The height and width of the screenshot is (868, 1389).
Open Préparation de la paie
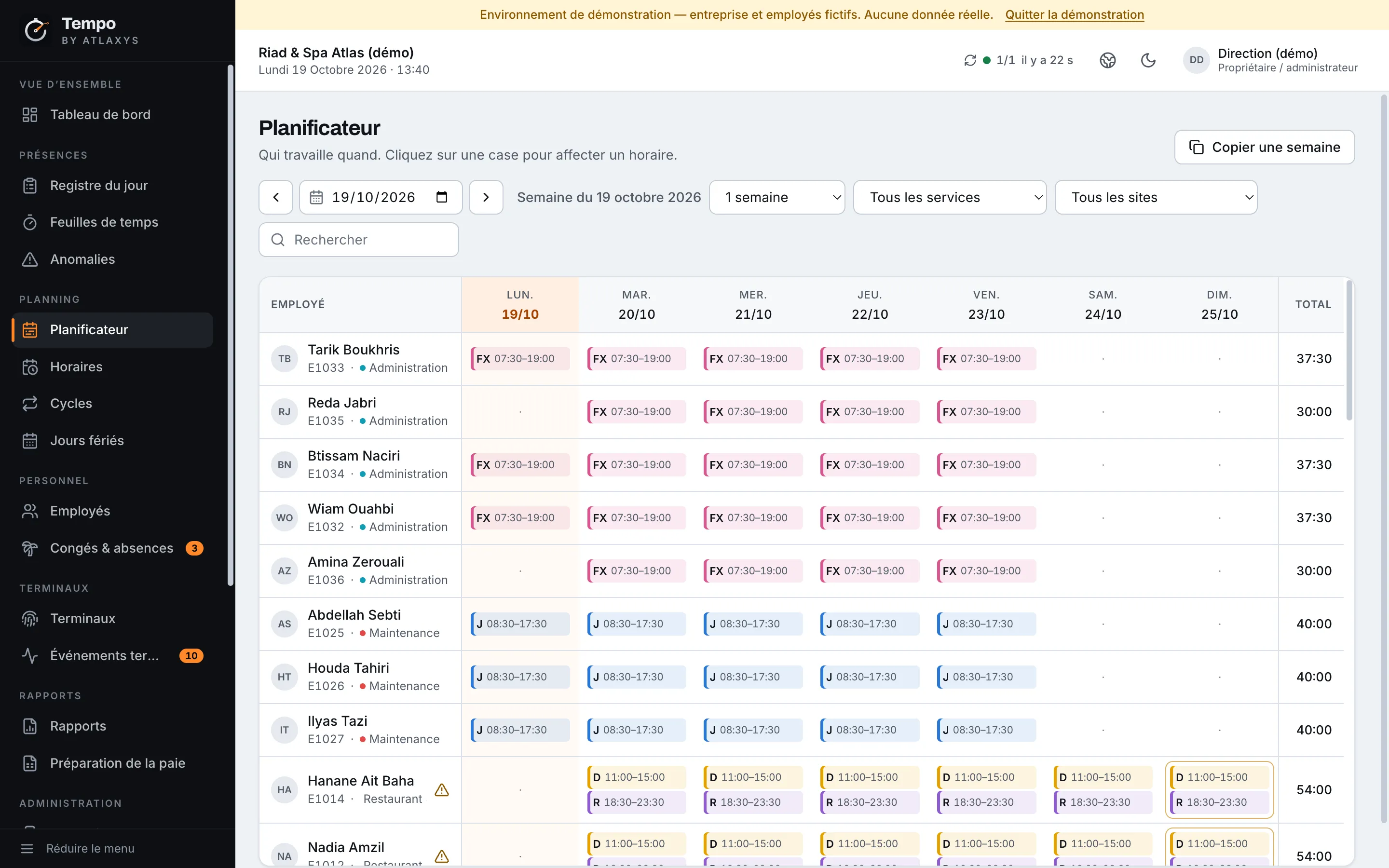pos(112,763)
